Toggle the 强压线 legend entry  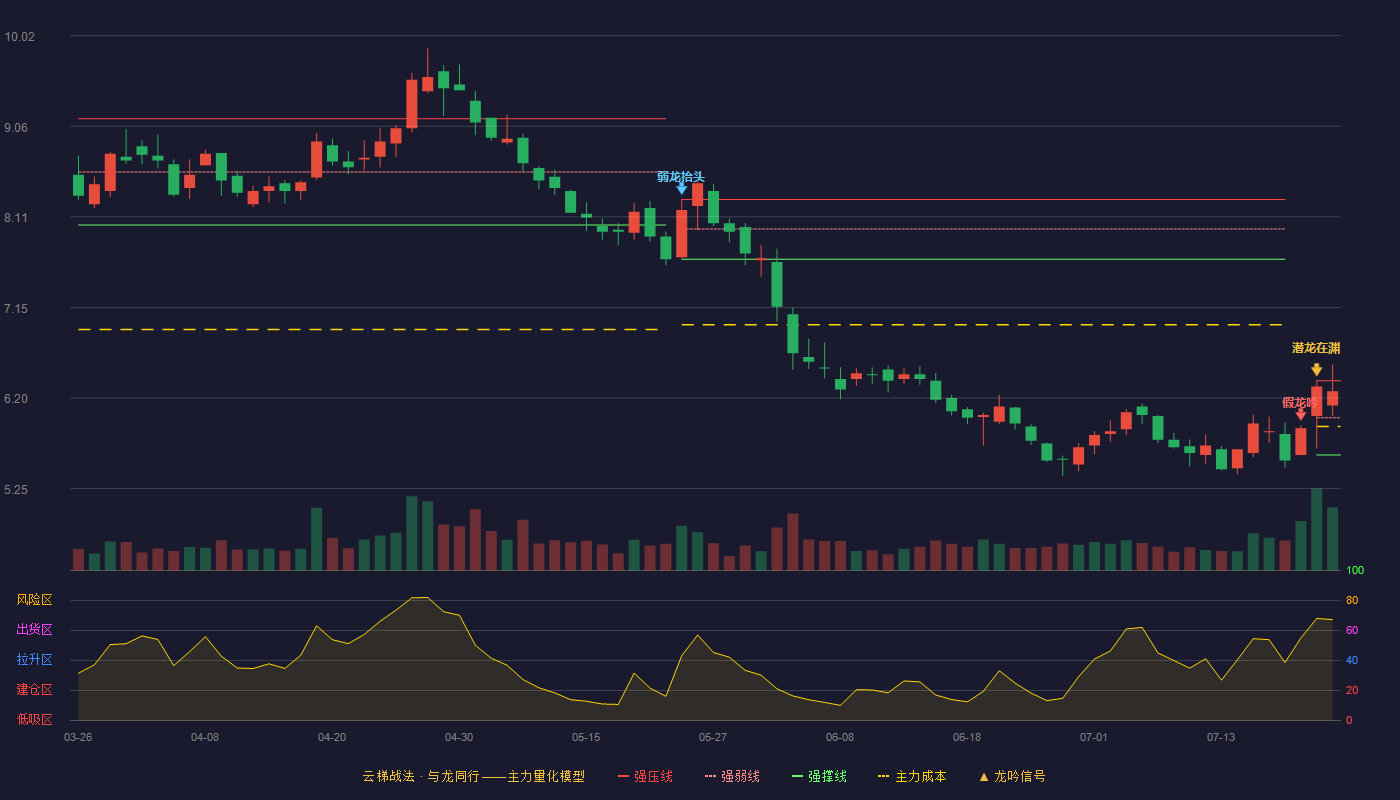[645, 776]
